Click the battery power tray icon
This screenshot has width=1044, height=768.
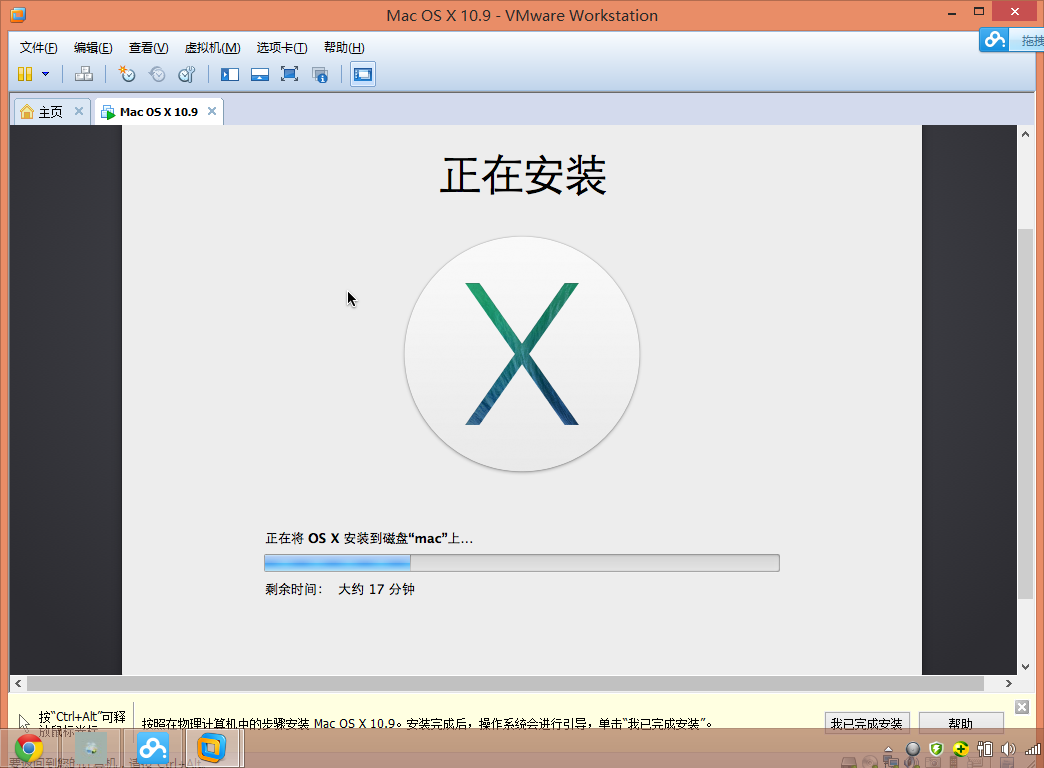point(984,749)
